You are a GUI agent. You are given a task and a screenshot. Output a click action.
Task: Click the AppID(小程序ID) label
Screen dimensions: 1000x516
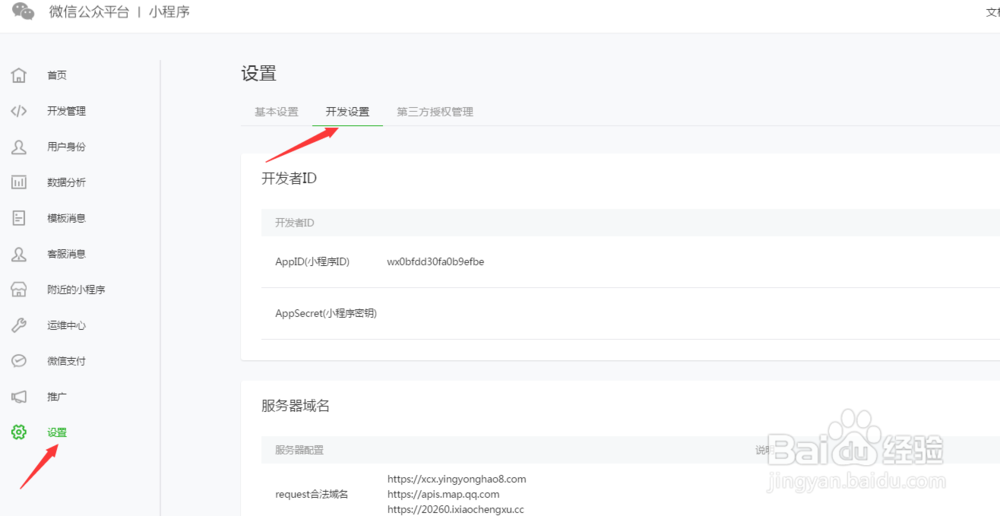[312, 262]
